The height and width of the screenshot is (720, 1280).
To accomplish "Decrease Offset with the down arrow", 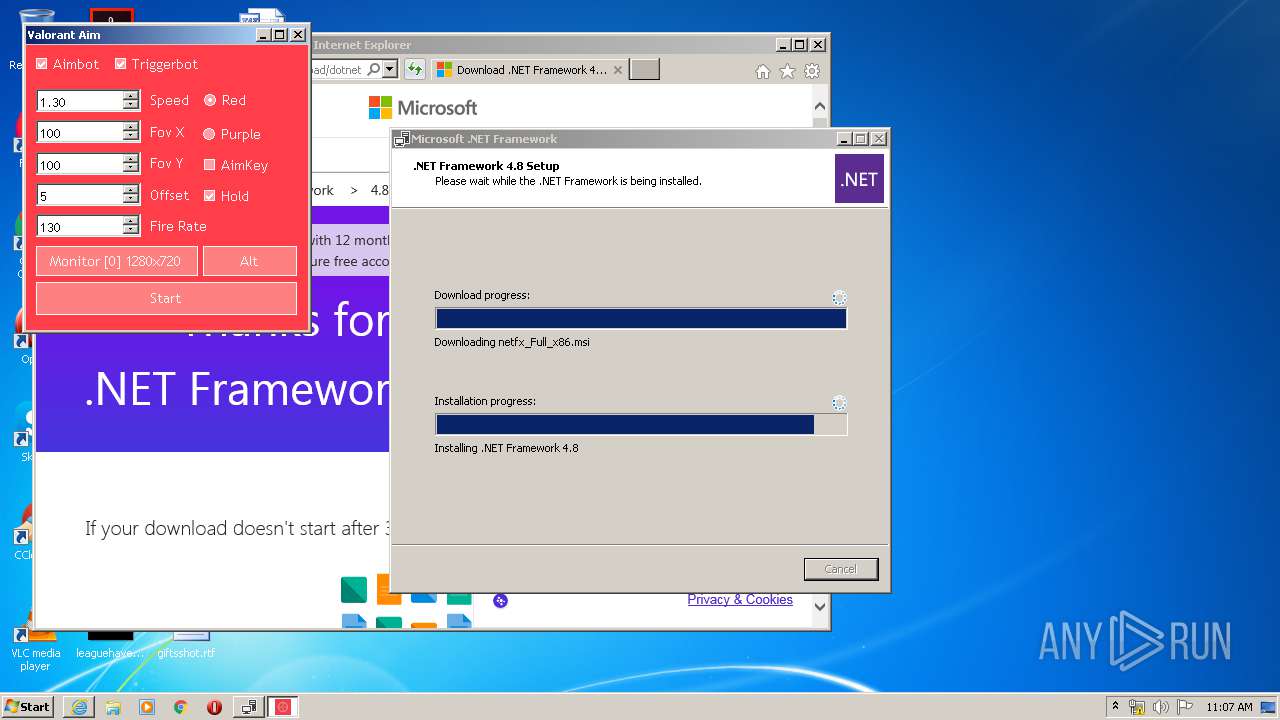I will click(x=131, y=200).
